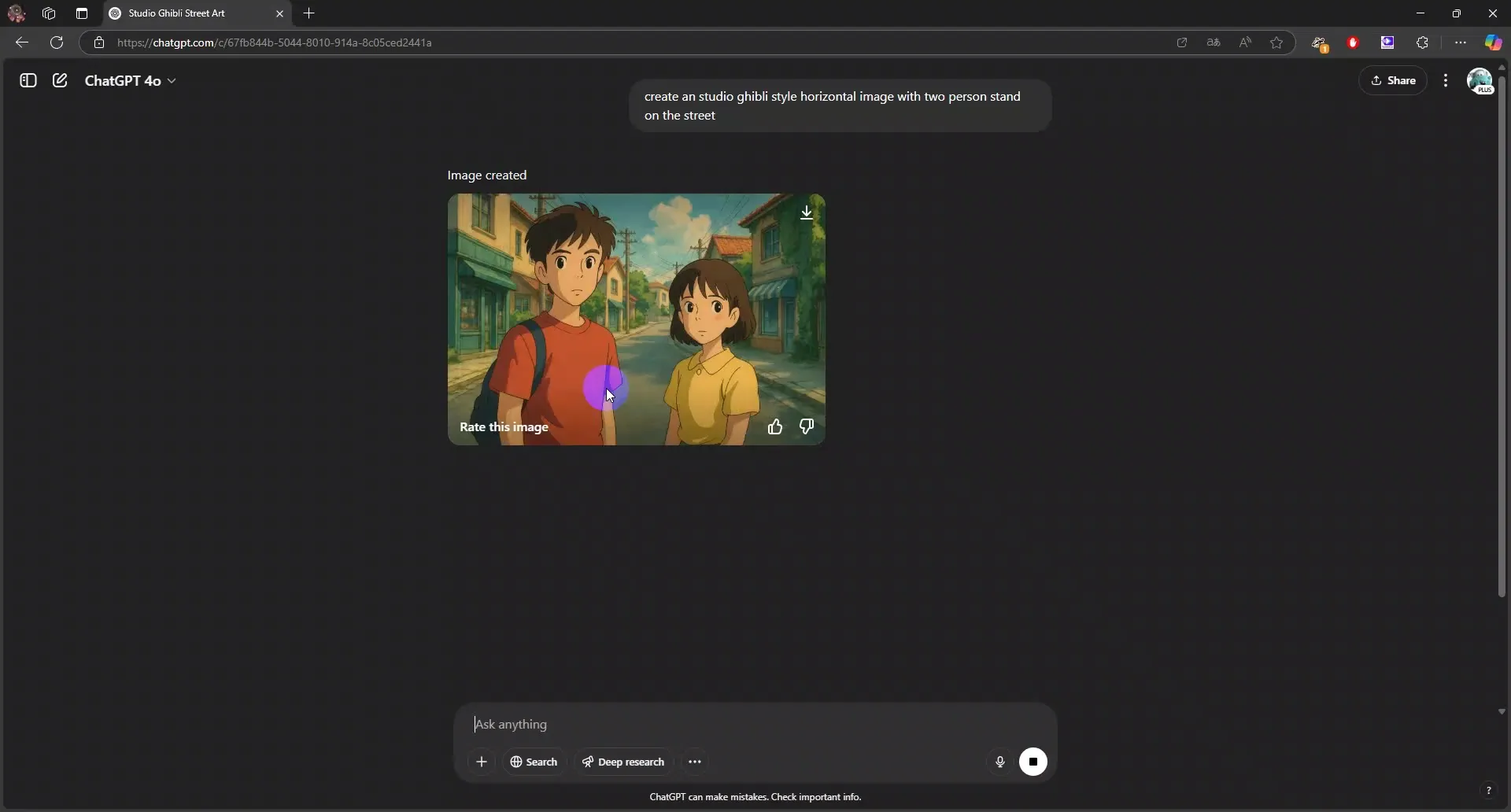Image resolution: width=1511 pixels, height=812 pixels.
Task: Click the 'Rate this image' text
Action: (x=504, y=426)
